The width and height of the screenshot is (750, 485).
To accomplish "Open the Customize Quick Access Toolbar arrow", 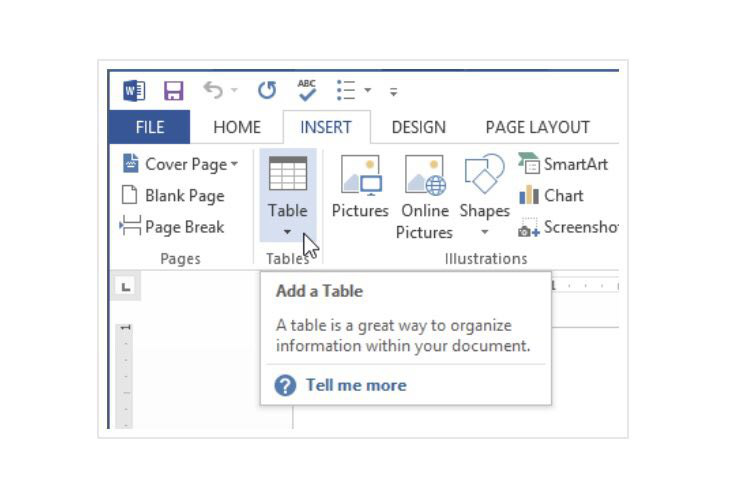I will point(394,92).
